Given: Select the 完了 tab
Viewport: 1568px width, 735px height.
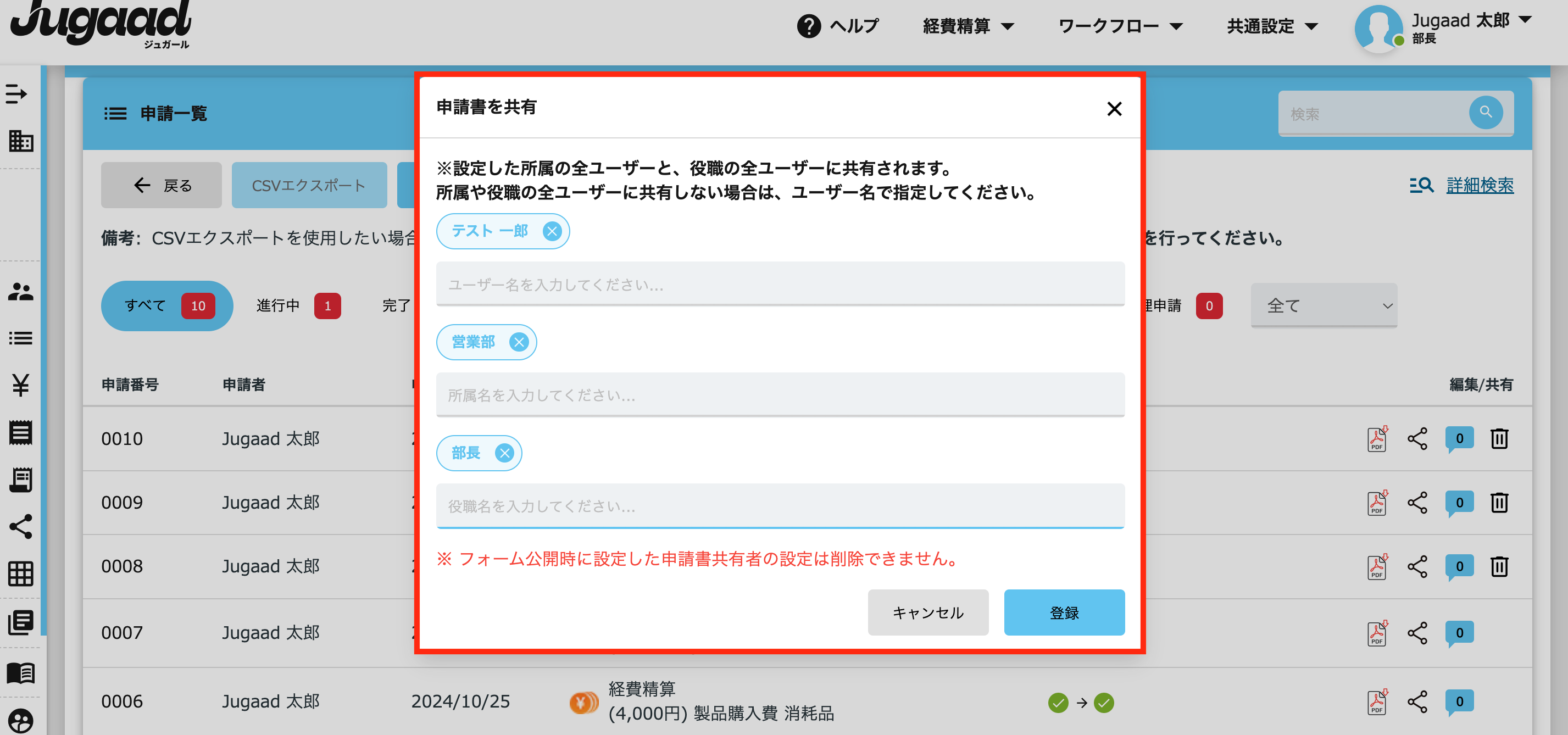Looking at the screenshot, I should point(396,305).
